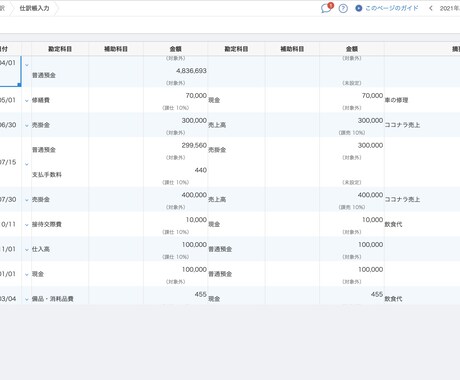The image size is (460, 380).
Task: Select credit amount 70,000 beside 車の修理
Action: coord(372,96)
